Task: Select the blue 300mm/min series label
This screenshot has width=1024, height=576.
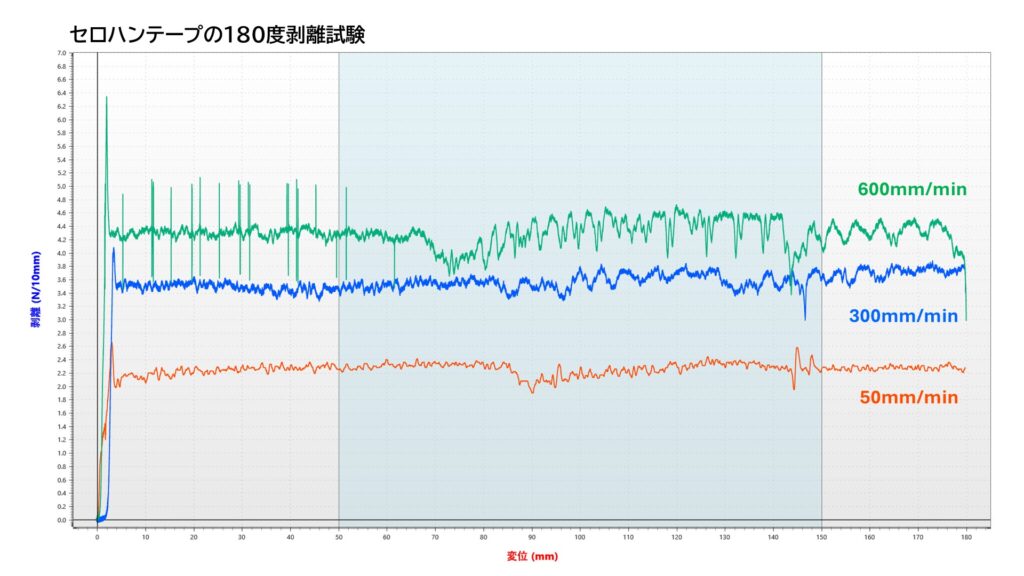Action: point(903,316)
